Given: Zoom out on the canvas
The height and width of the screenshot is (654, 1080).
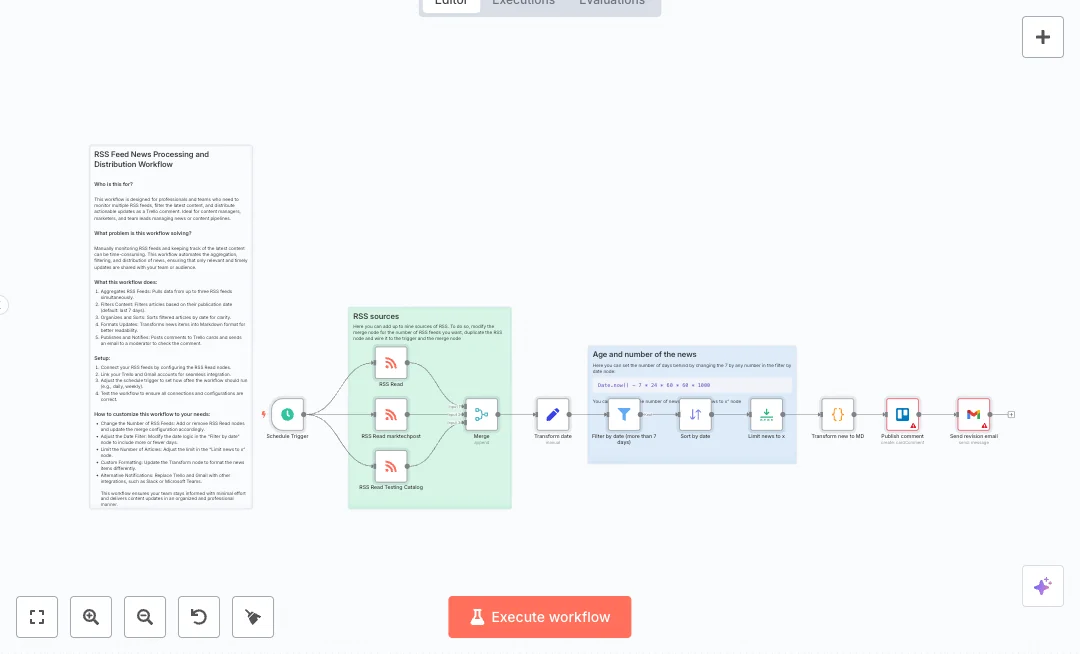Looking at the screenshot, I should [145, 617].
